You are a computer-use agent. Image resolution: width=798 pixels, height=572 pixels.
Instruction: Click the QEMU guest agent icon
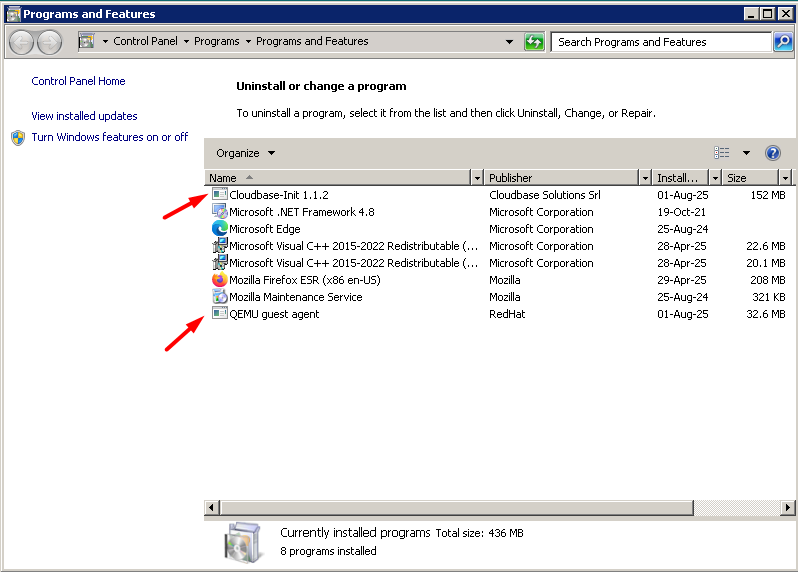(220, 314)
